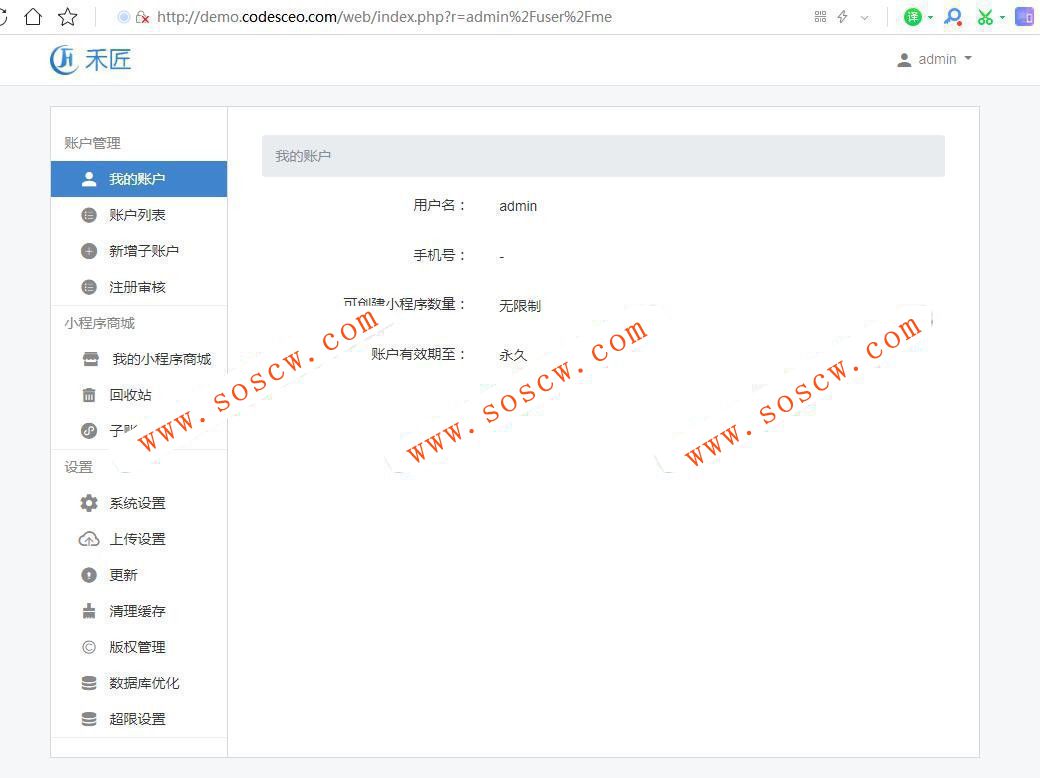Click the 手机号 field label
This screenshot has height=778, width=1040.
pyautogui.click(x=439, y=255)
